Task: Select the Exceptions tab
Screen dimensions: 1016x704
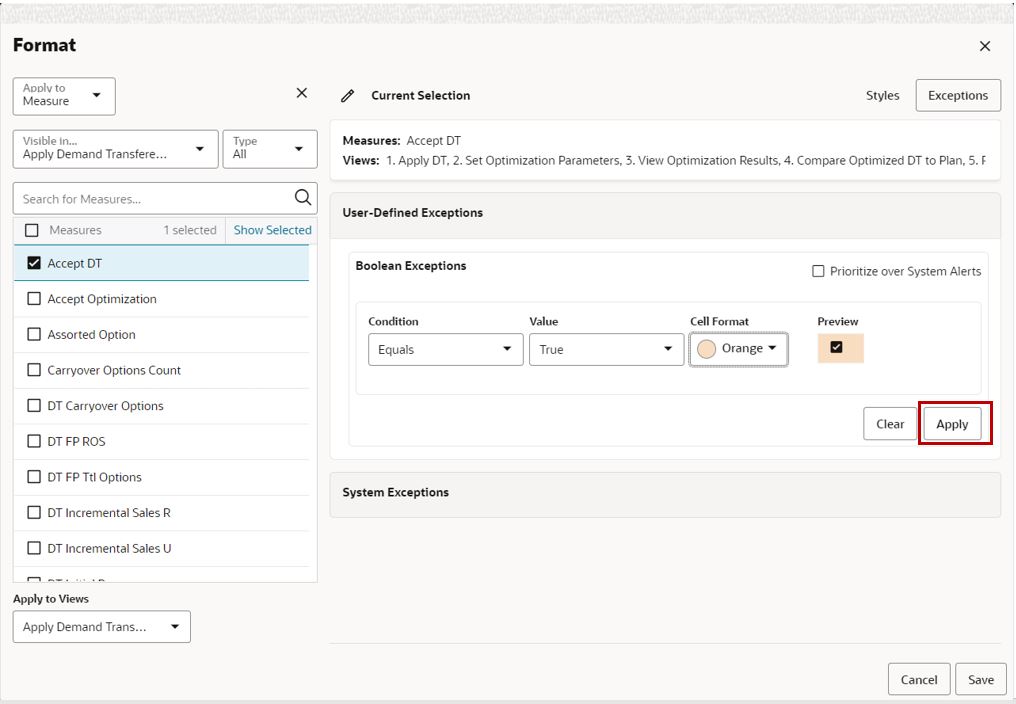Action: point(958,95)
